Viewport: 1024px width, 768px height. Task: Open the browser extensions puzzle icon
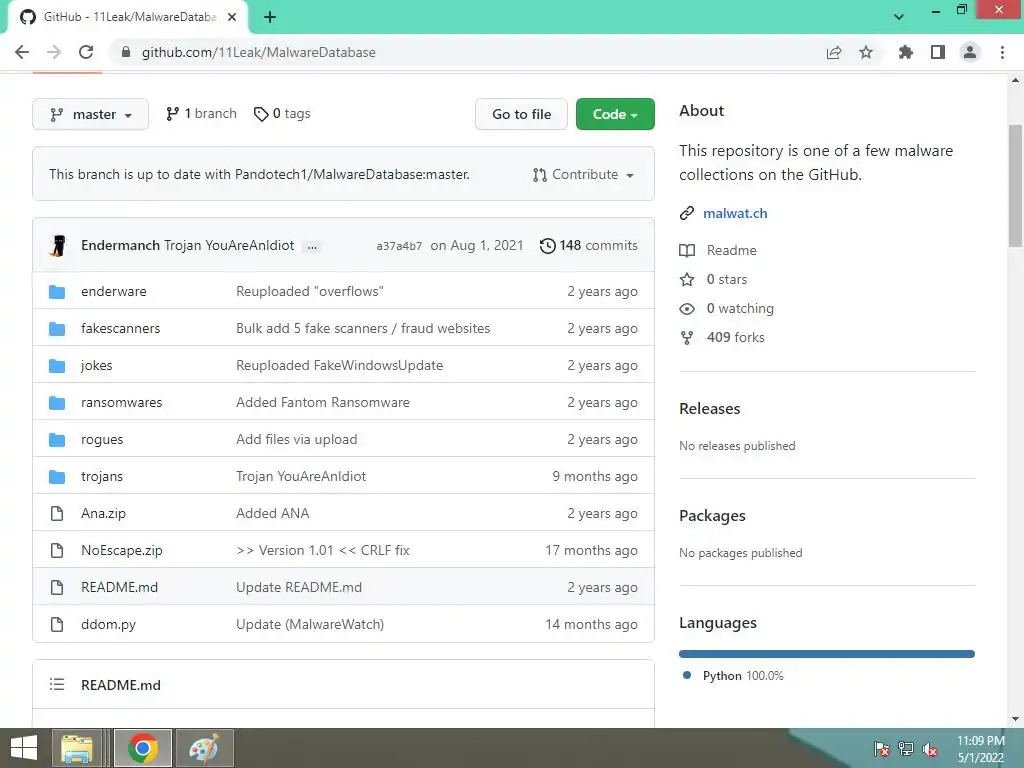click(905, 52)
